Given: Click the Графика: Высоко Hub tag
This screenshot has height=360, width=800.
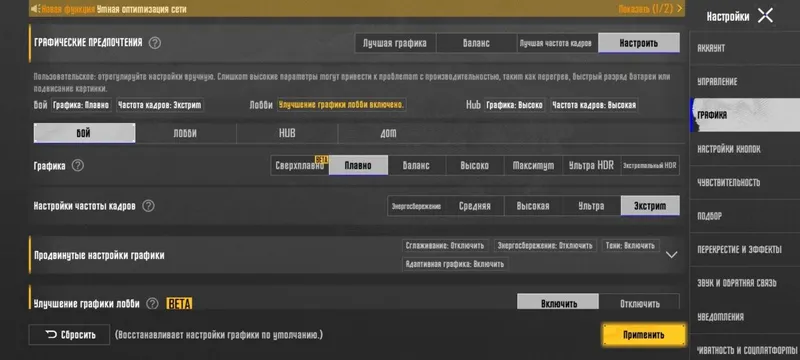Looking at the screenshot, I should point(515,105).
